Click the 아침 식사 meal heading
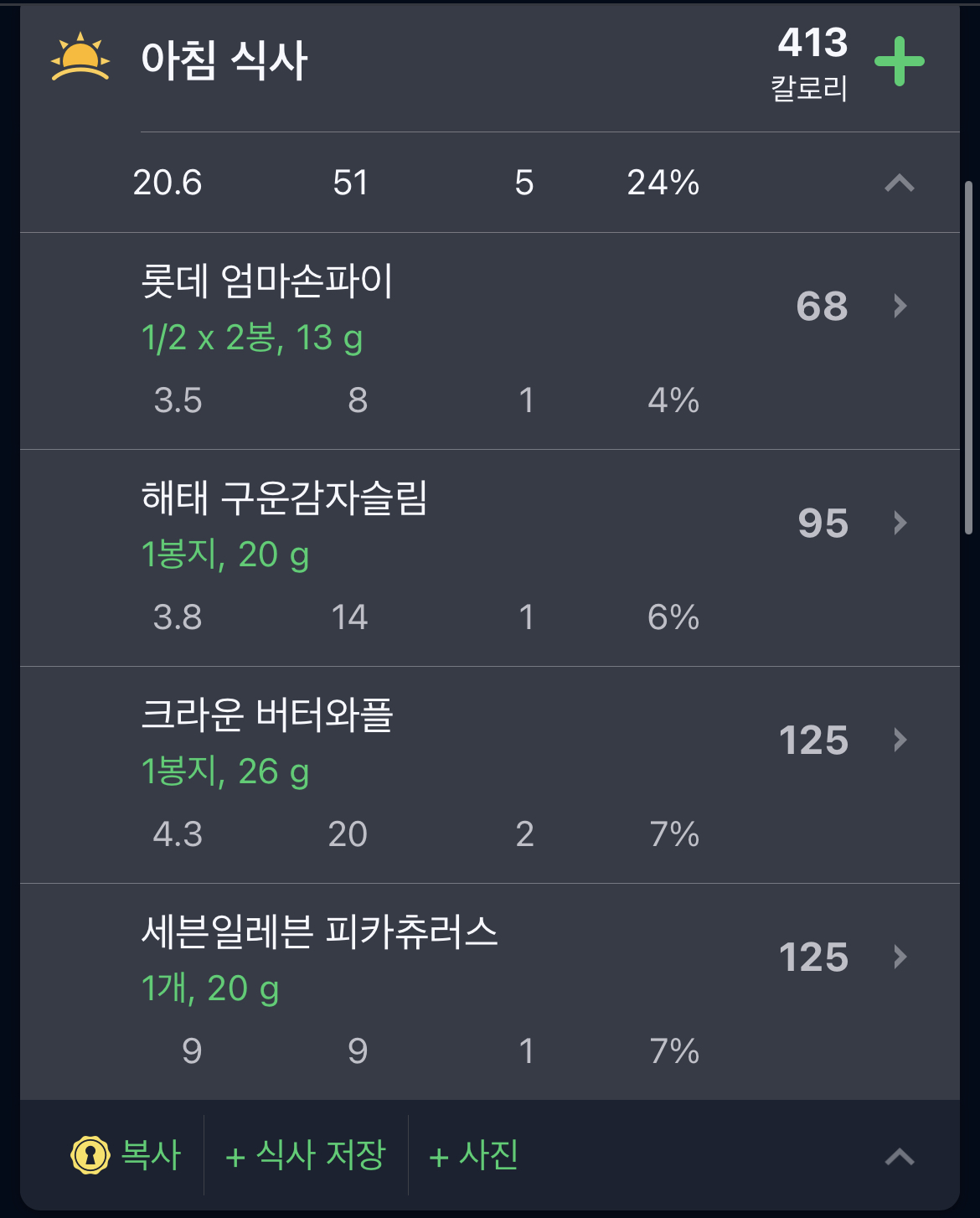980x1218 pixels. (224, 61)
